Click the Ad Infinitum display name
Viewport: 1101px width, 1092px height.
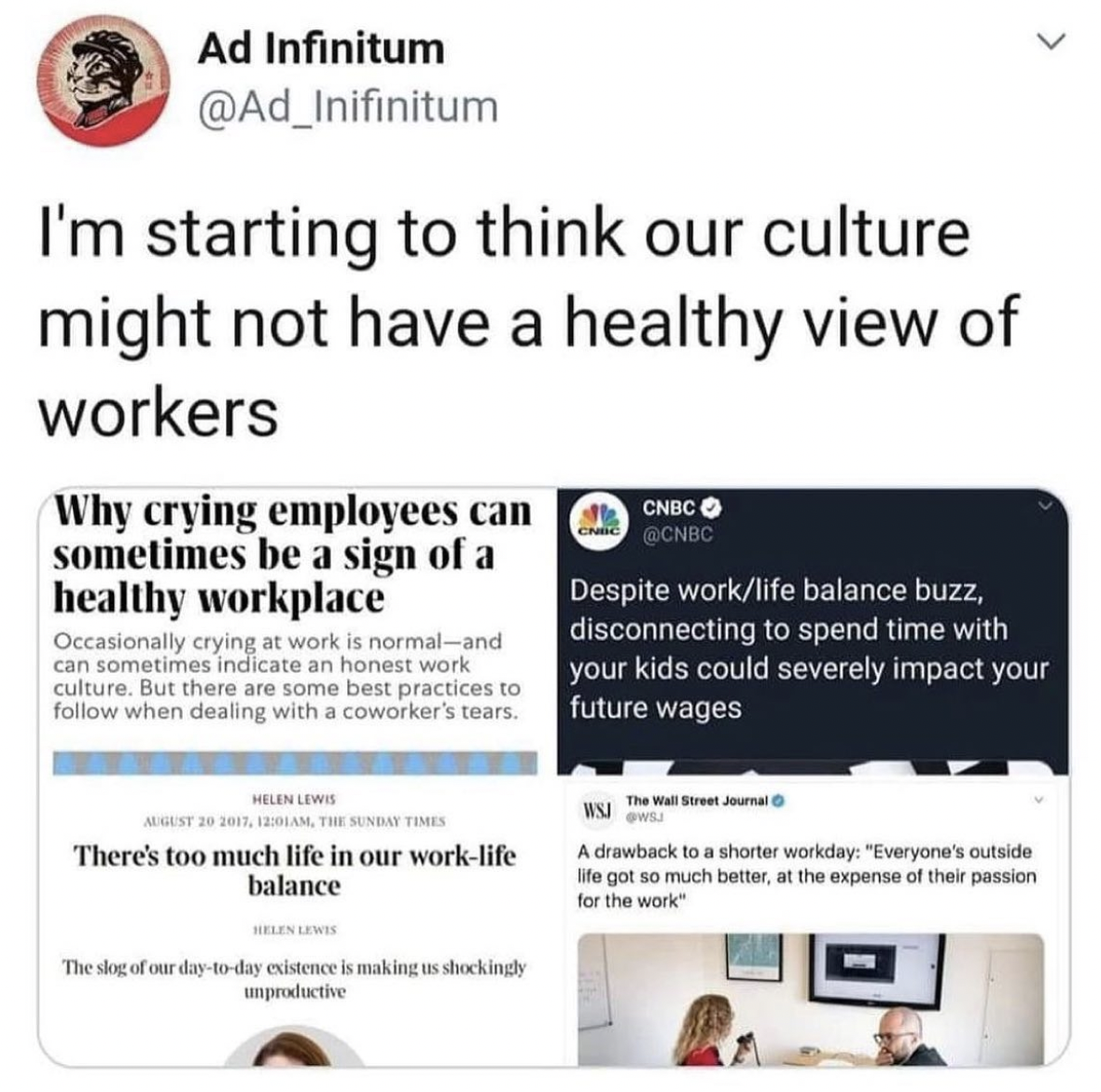coord(321,49)
